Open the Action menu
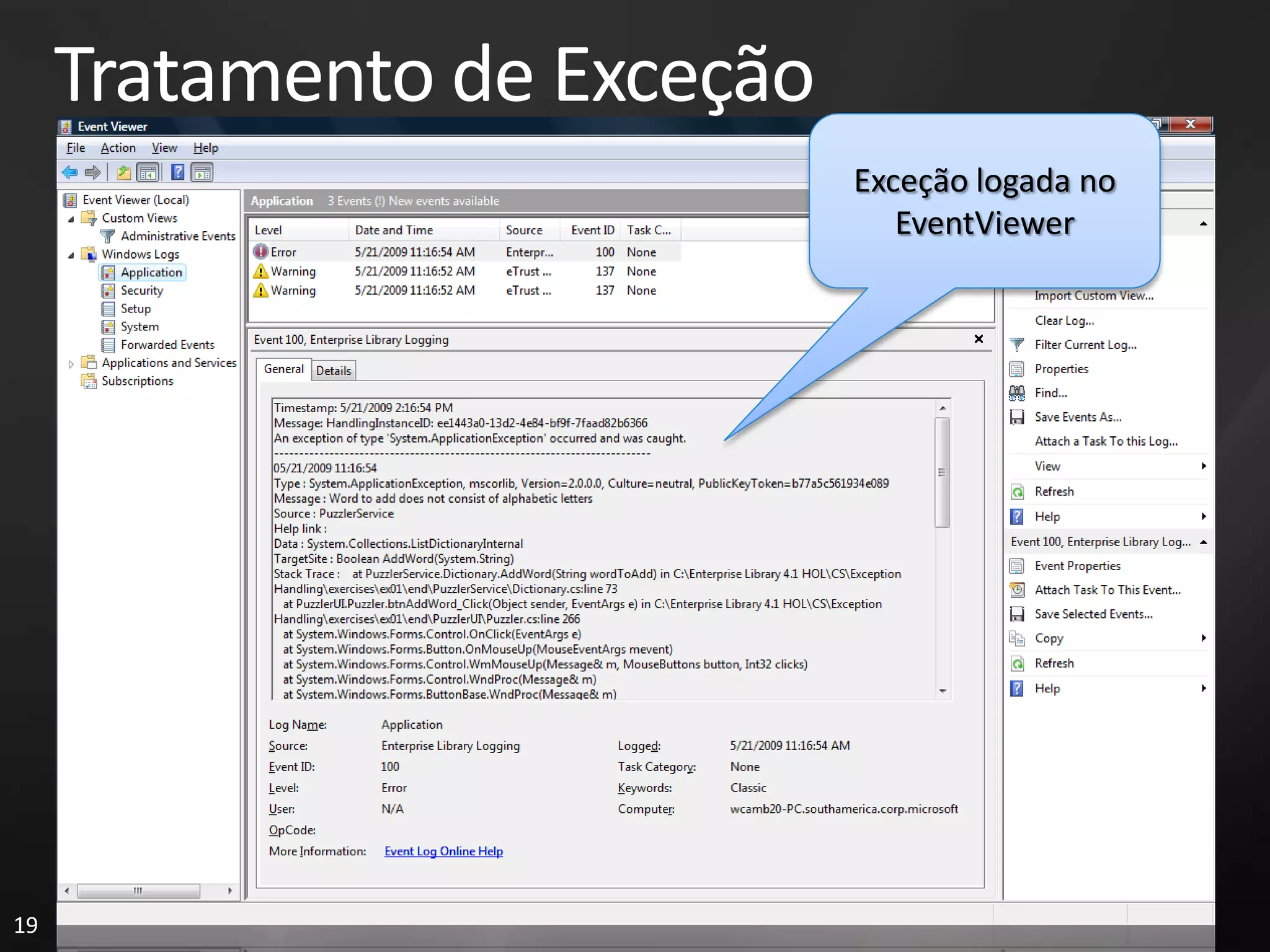1270x952 pixels. click(x=118, y=148)
